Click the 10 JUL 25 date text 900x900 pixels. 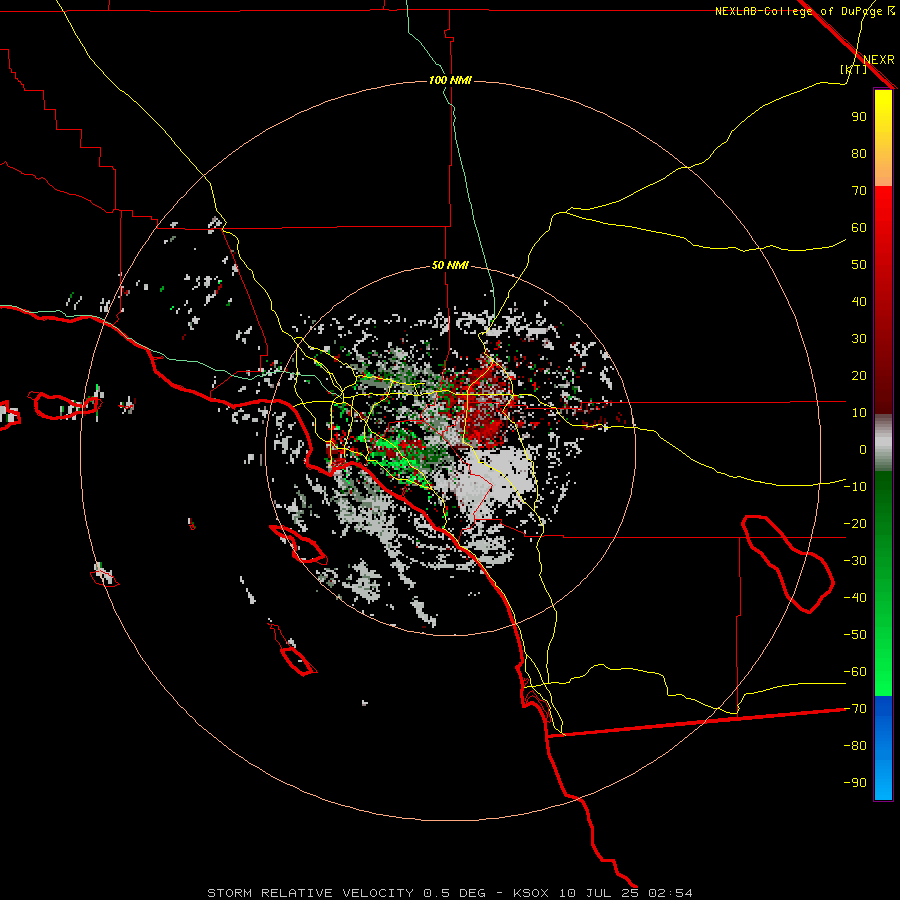click(x=599, y=893)
